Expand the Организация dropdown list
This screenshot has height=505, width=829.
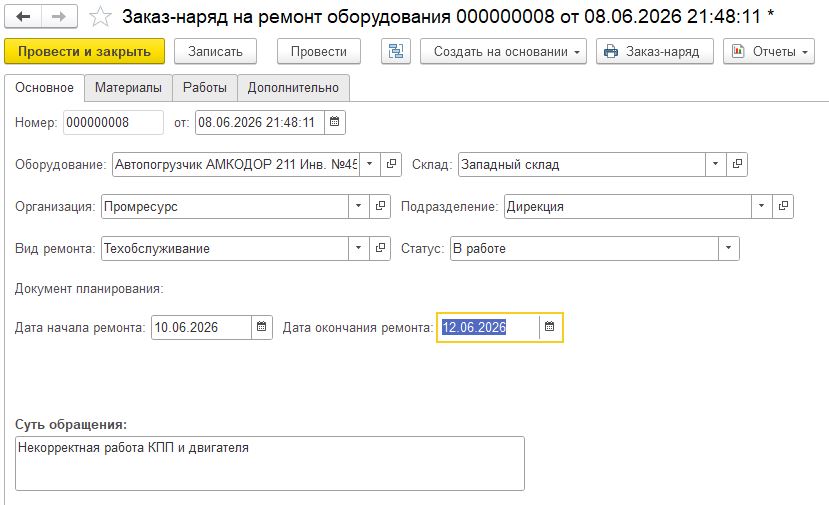click(x=359, y=206)
